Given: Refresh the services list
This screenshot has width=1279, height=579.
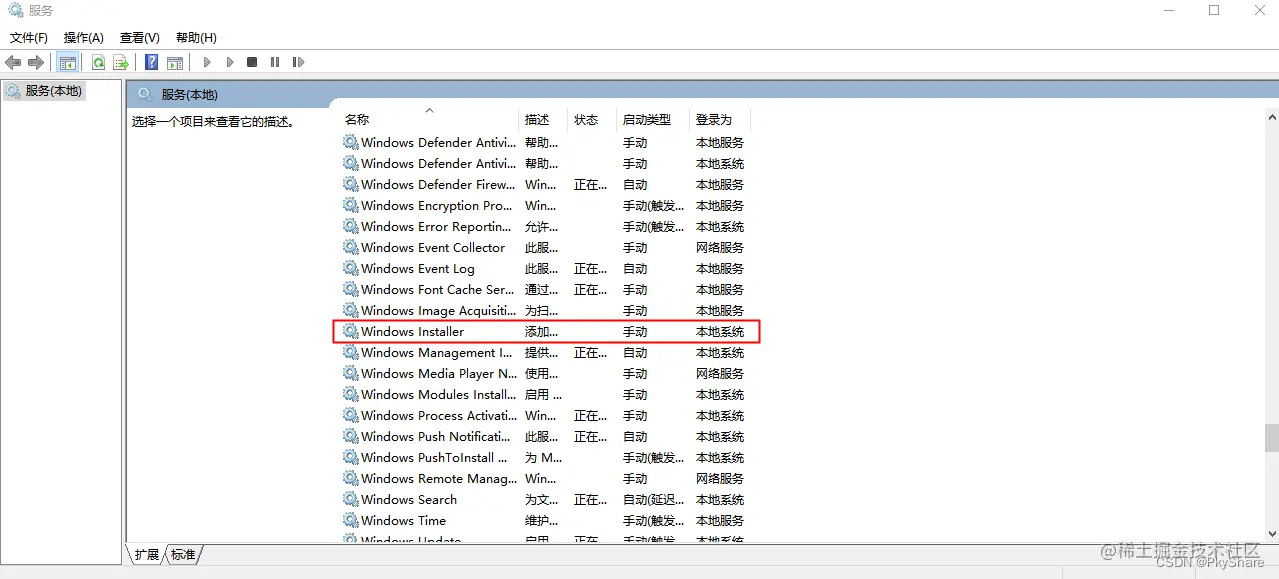Looking at the screenshot, I should coord(99,62).
